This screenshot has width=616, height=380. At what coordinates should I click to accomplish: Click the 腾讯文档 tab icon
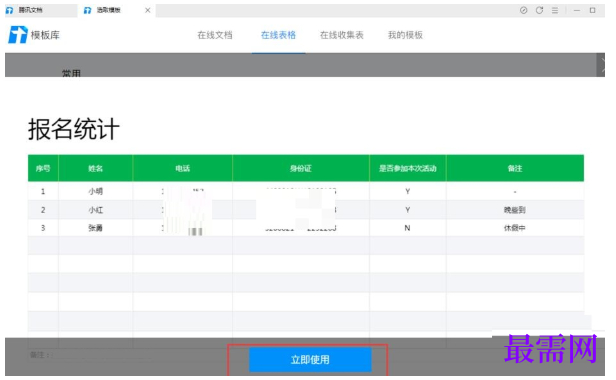coord(9,10)
